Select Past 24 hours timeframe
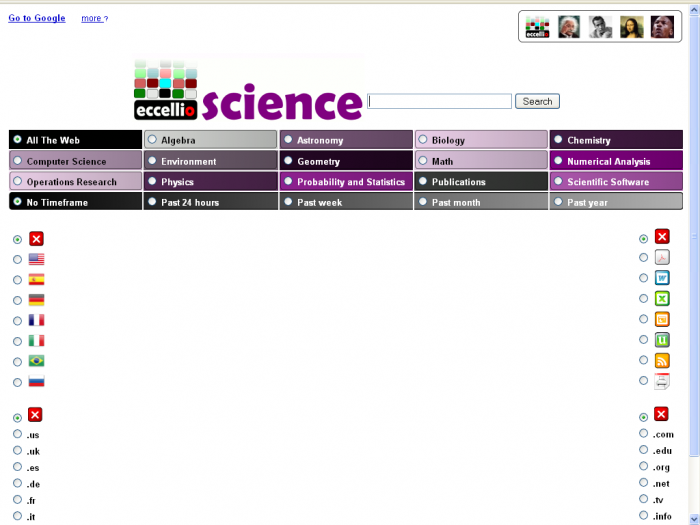 [210, 202]
